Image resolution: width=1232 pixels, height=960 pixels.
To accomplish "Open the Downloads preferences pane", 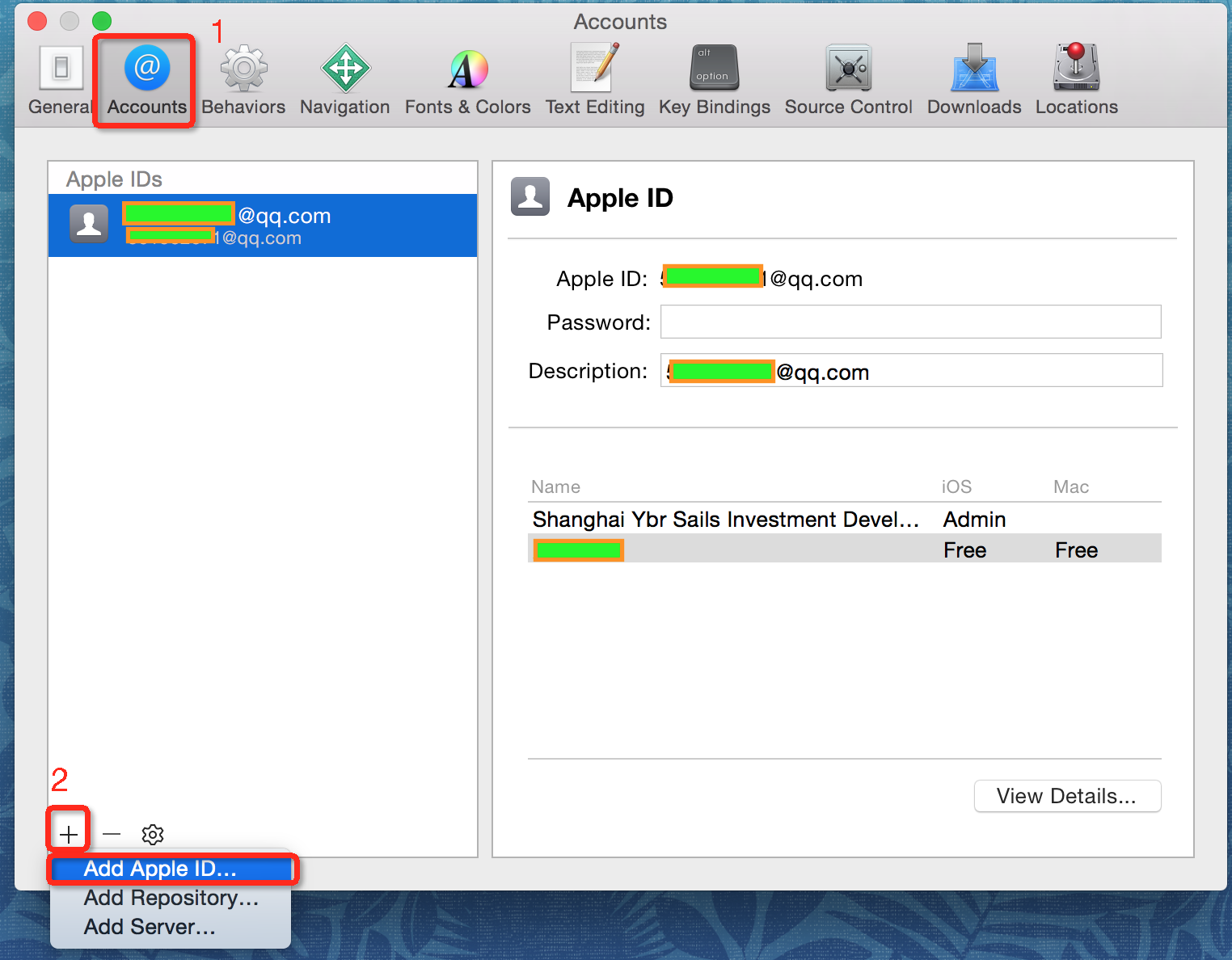I will point(974,81).
